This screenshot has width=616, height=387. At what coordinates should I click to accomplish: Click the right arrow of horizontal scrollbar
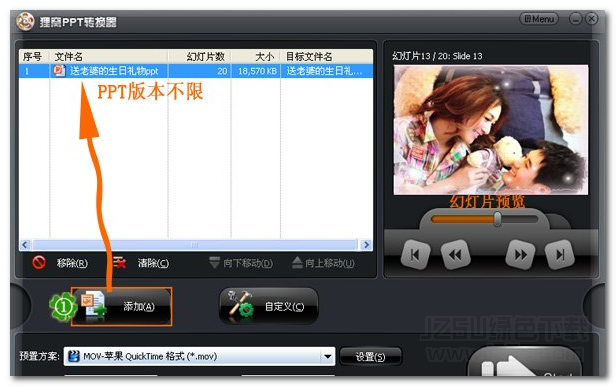point(366,245)
